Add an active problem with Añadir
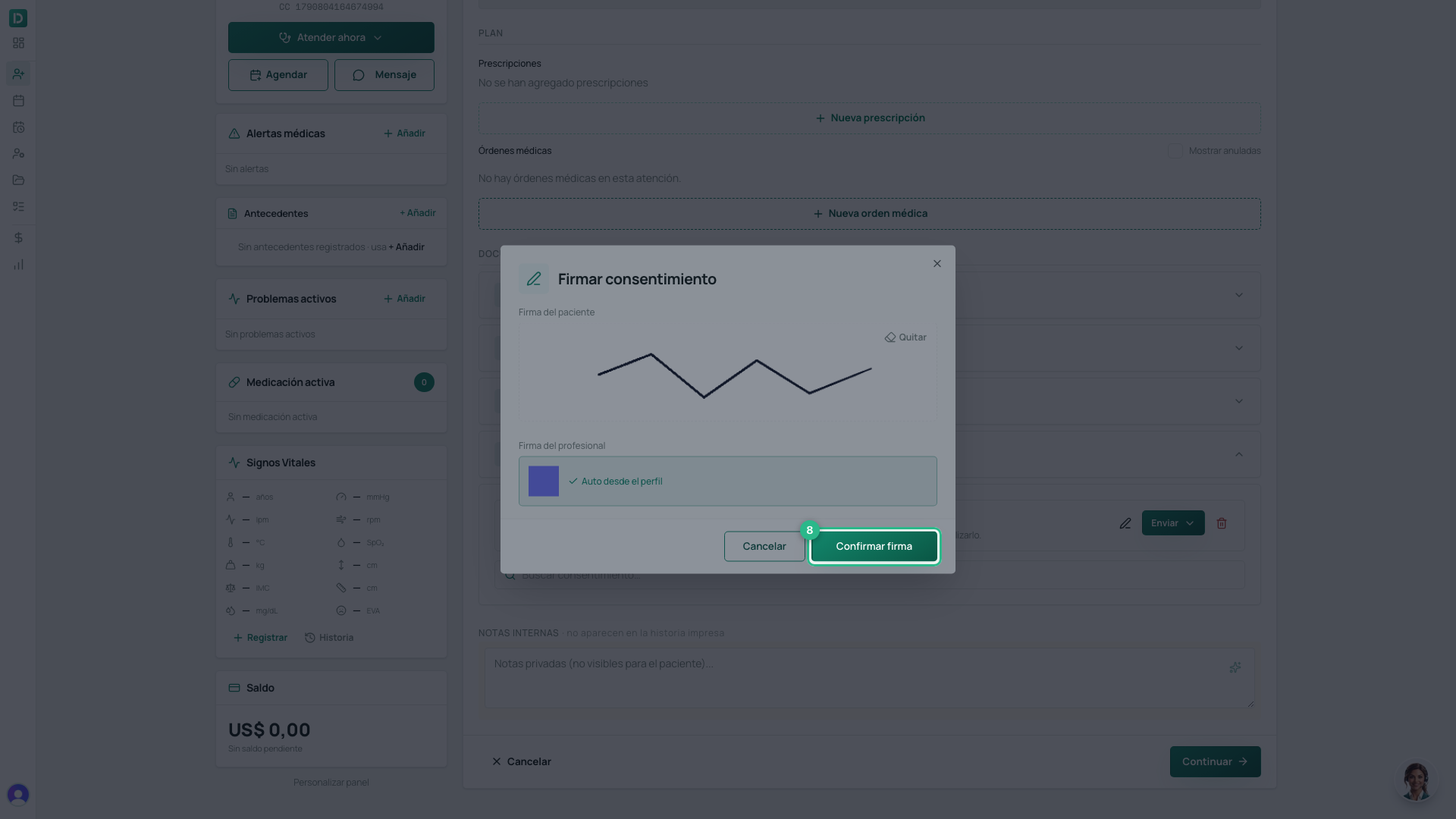1456x819 pixels. 404,299
